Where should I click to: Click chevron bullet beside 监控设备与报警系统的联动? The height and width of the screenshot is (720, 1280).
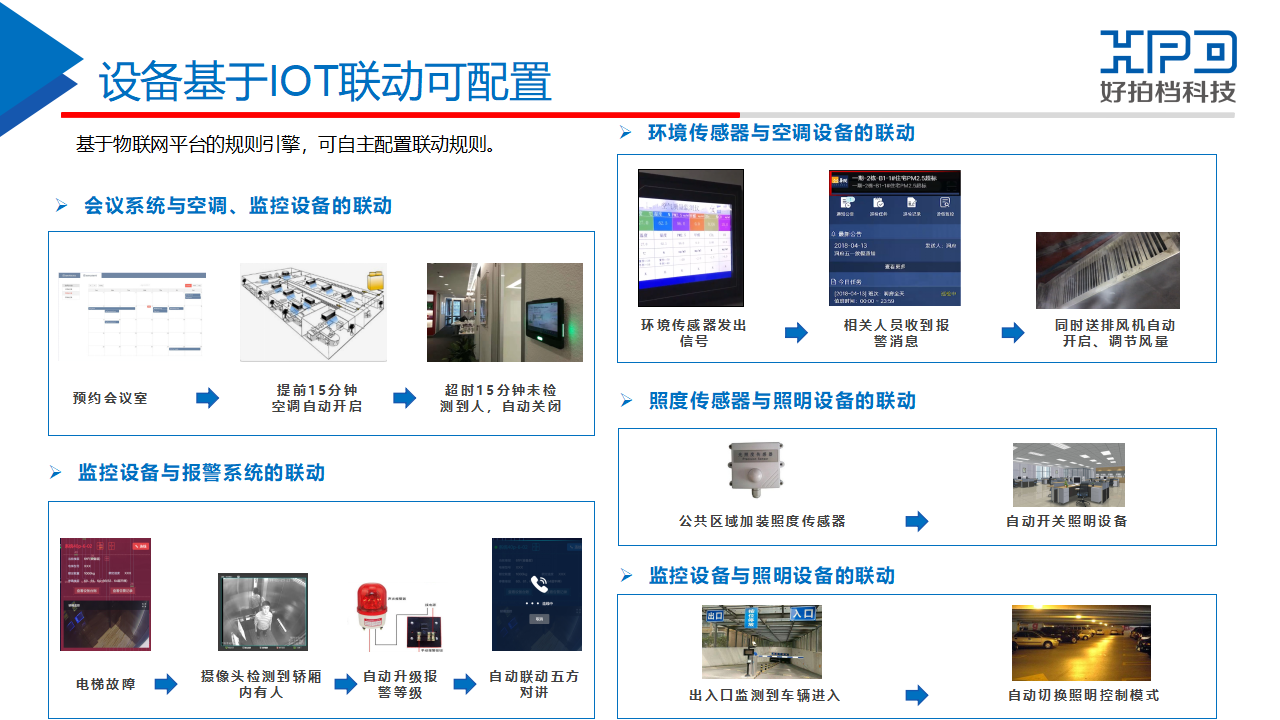(56, 473)
